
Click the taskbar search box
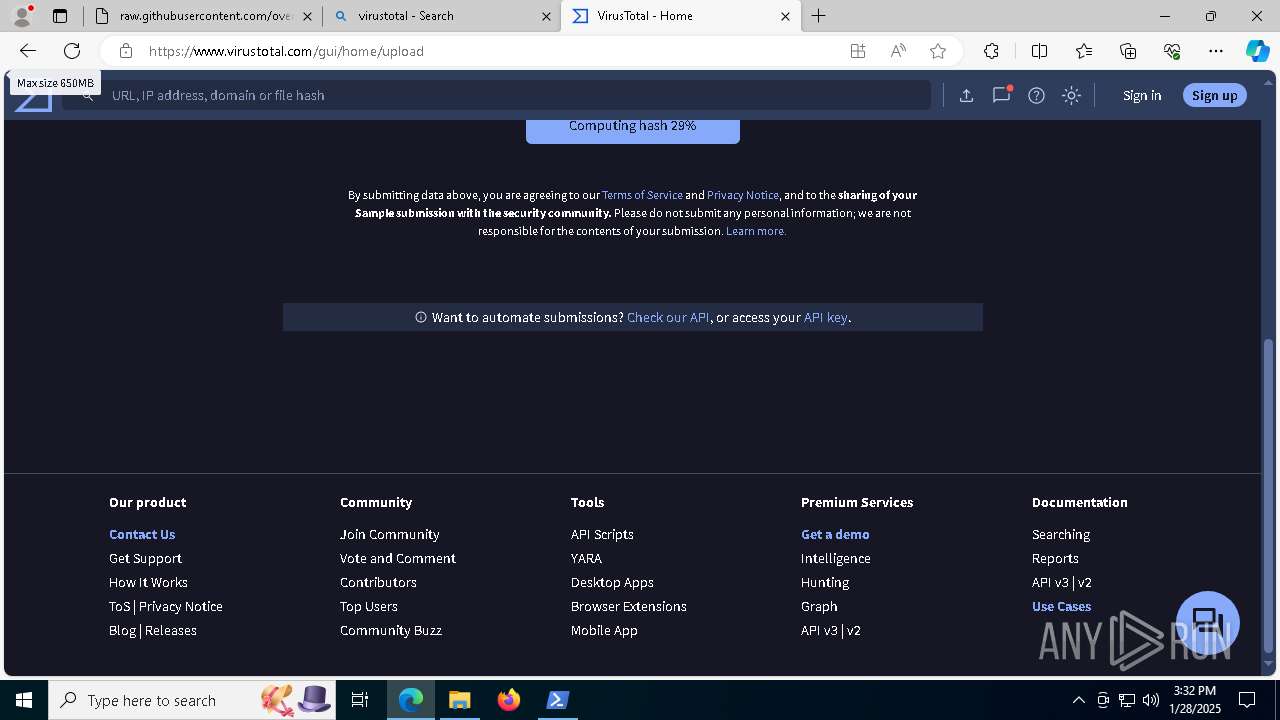click(x=194, y=700)
